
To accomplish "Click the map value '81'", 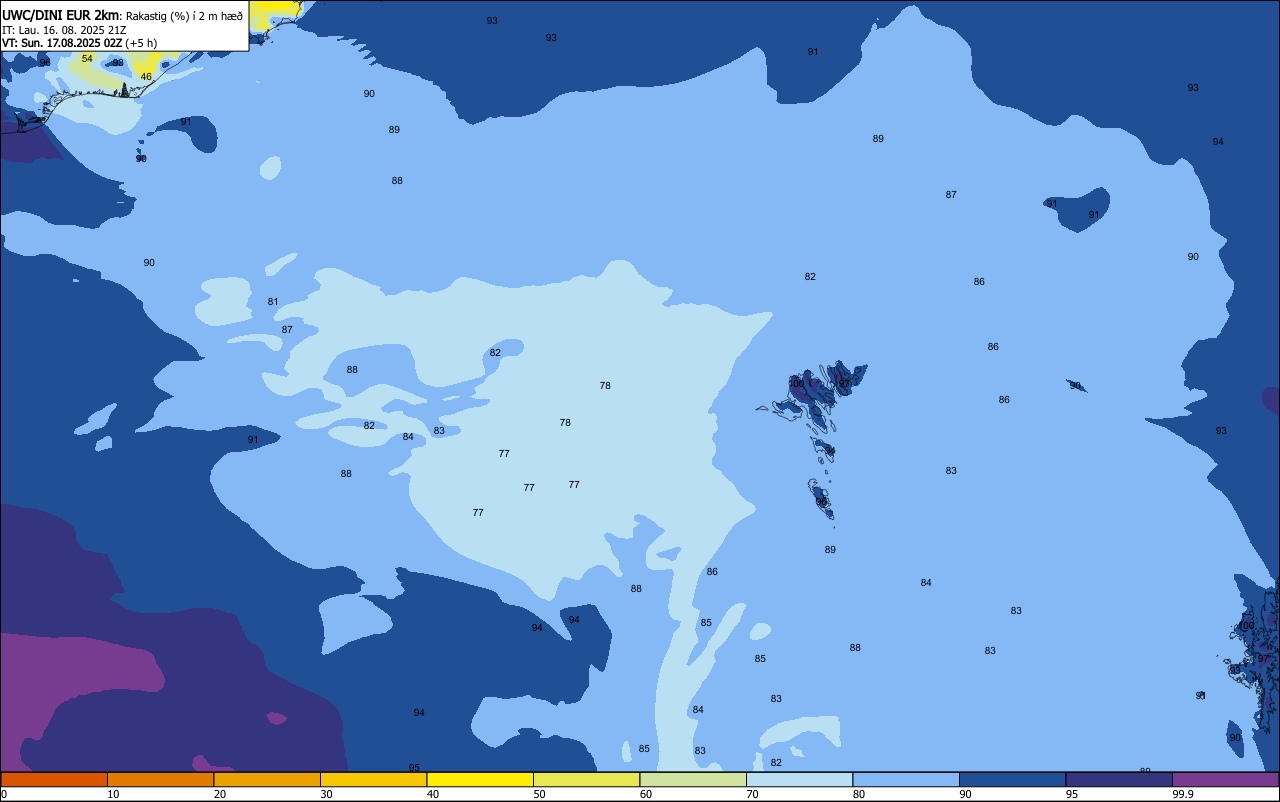I will pyautogui.click(x=273, y=302).
